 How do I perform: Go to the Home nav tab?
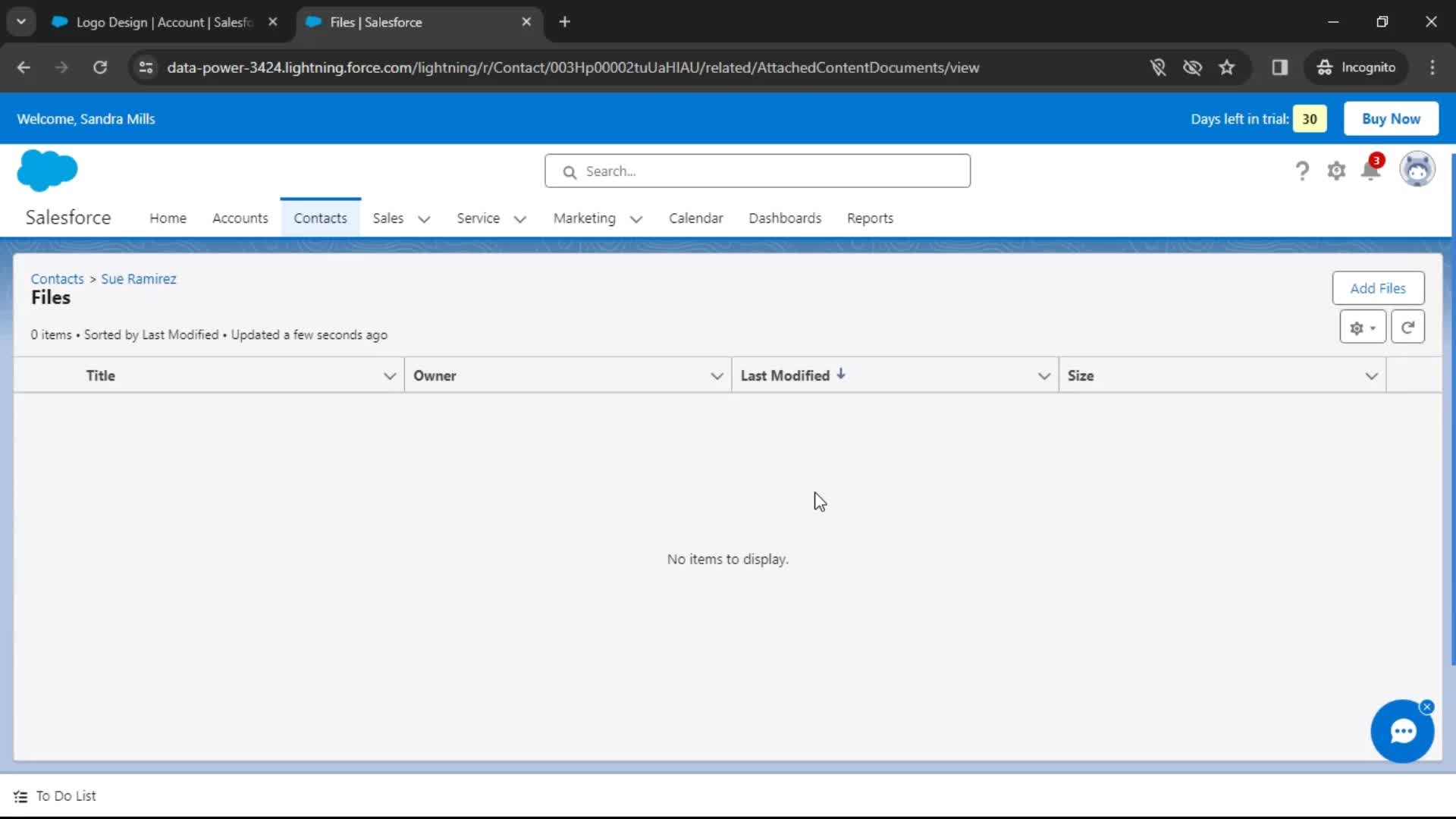[x=168, y=218]
